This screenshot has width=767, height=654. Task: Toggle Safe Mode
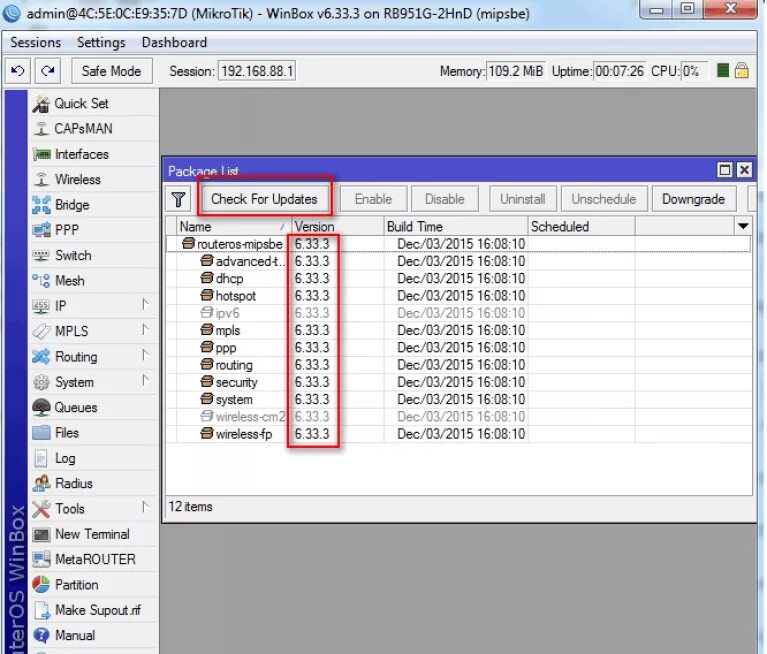pyautogui.click(x=112, y=71)
